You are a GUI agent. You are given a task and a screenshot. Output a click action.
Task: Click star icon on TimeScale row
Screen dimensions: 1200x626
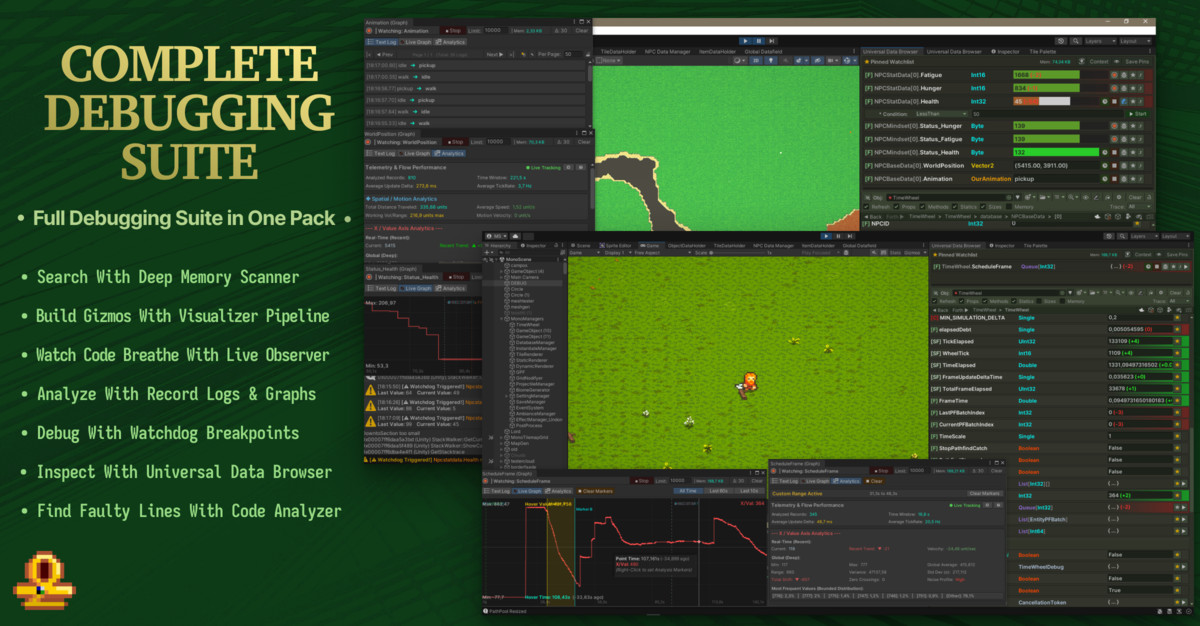point(1177,436)
